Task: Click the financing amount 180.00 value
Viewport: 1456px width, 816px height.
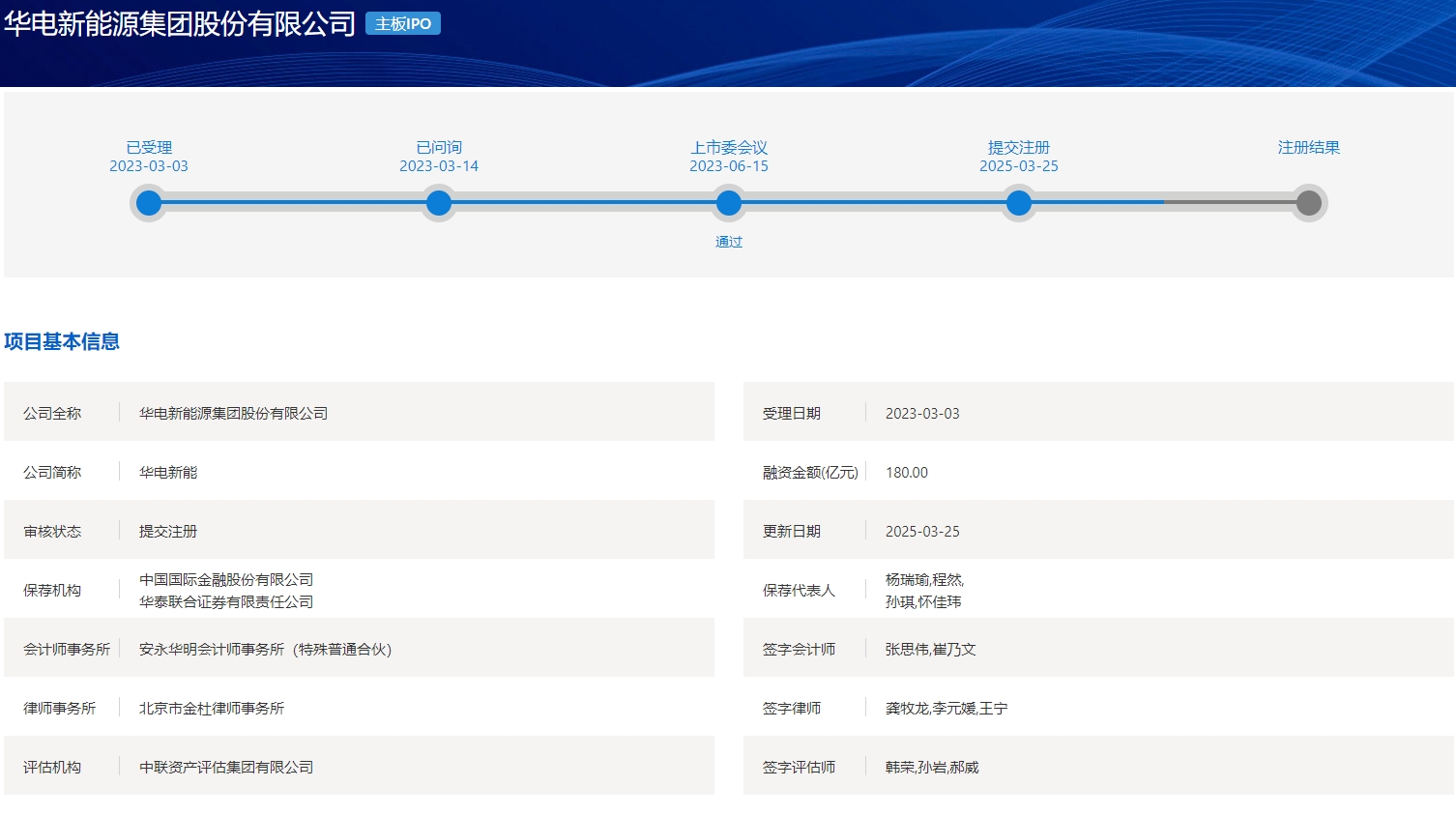Action: click(907, 472)
